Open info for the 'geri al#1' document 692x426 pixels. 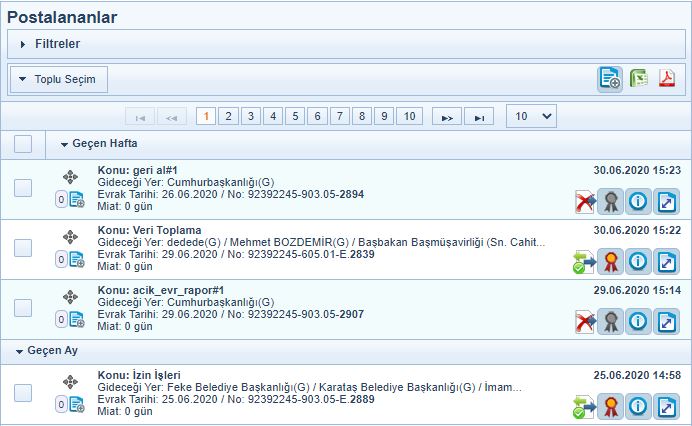pyautogui.click(x=637, y=202)
